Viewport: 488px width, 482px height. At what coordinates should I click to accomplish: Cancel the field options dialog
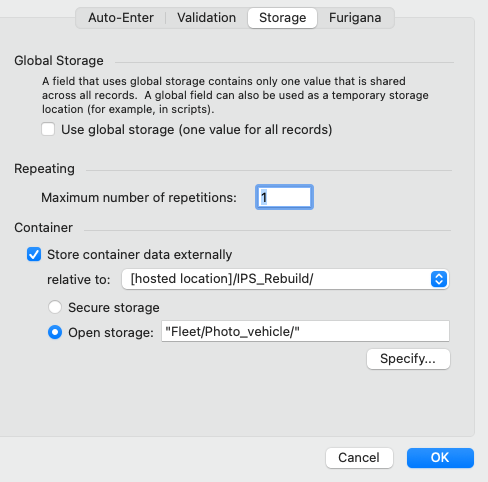(x=359, y=458)
